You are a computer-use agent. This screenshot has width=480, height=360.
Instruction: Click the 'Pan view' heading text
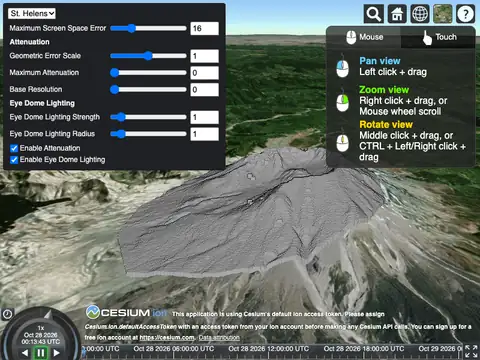(380, 61)
